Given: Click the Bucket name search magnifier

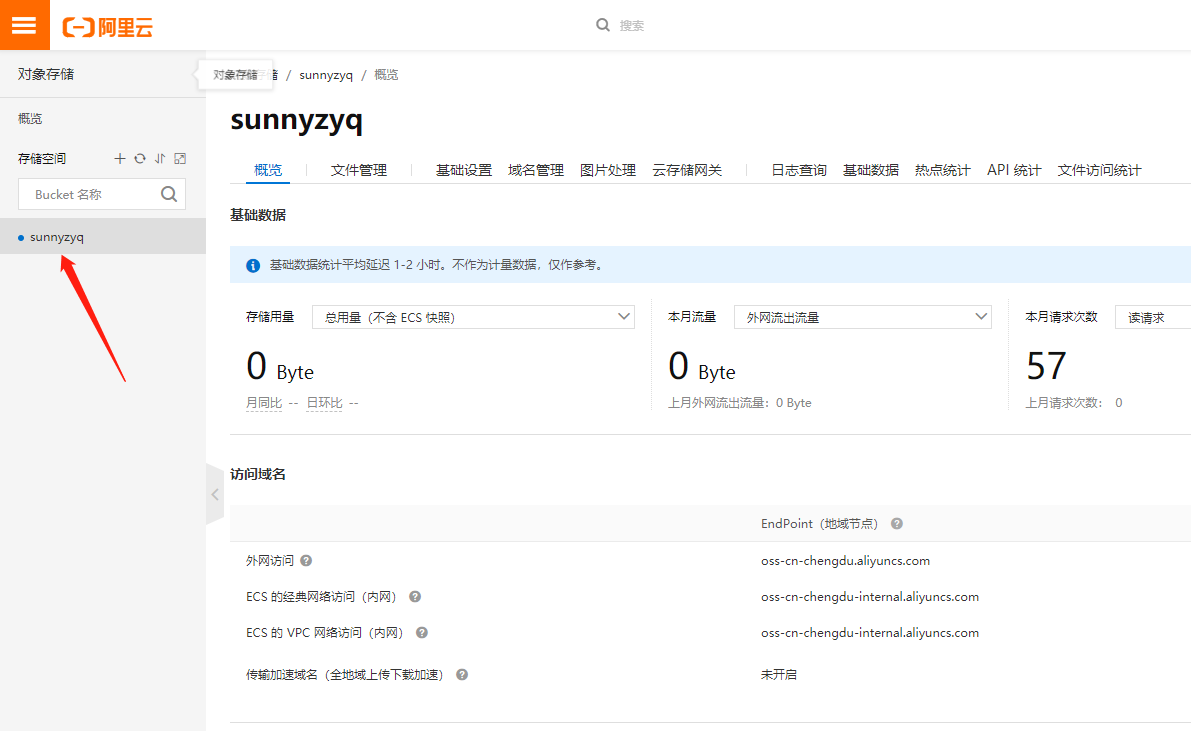Looking at the screenshot, I should pos(169,195).
